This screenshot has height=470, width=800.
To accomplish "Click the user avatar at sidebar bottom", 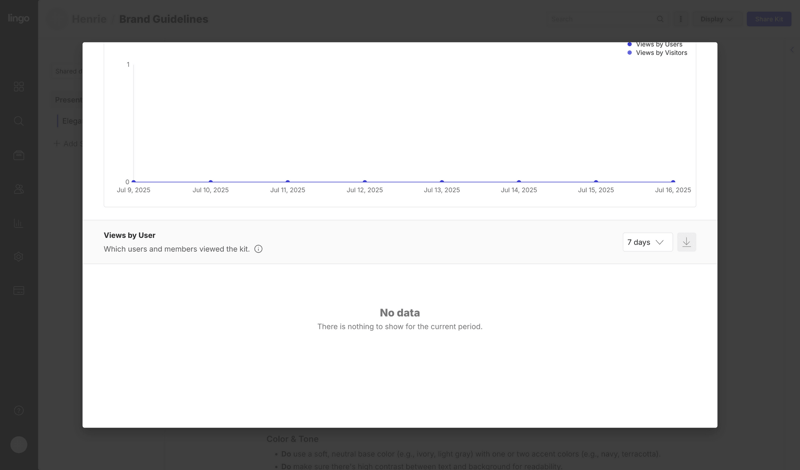I will [x=19, y=444].
